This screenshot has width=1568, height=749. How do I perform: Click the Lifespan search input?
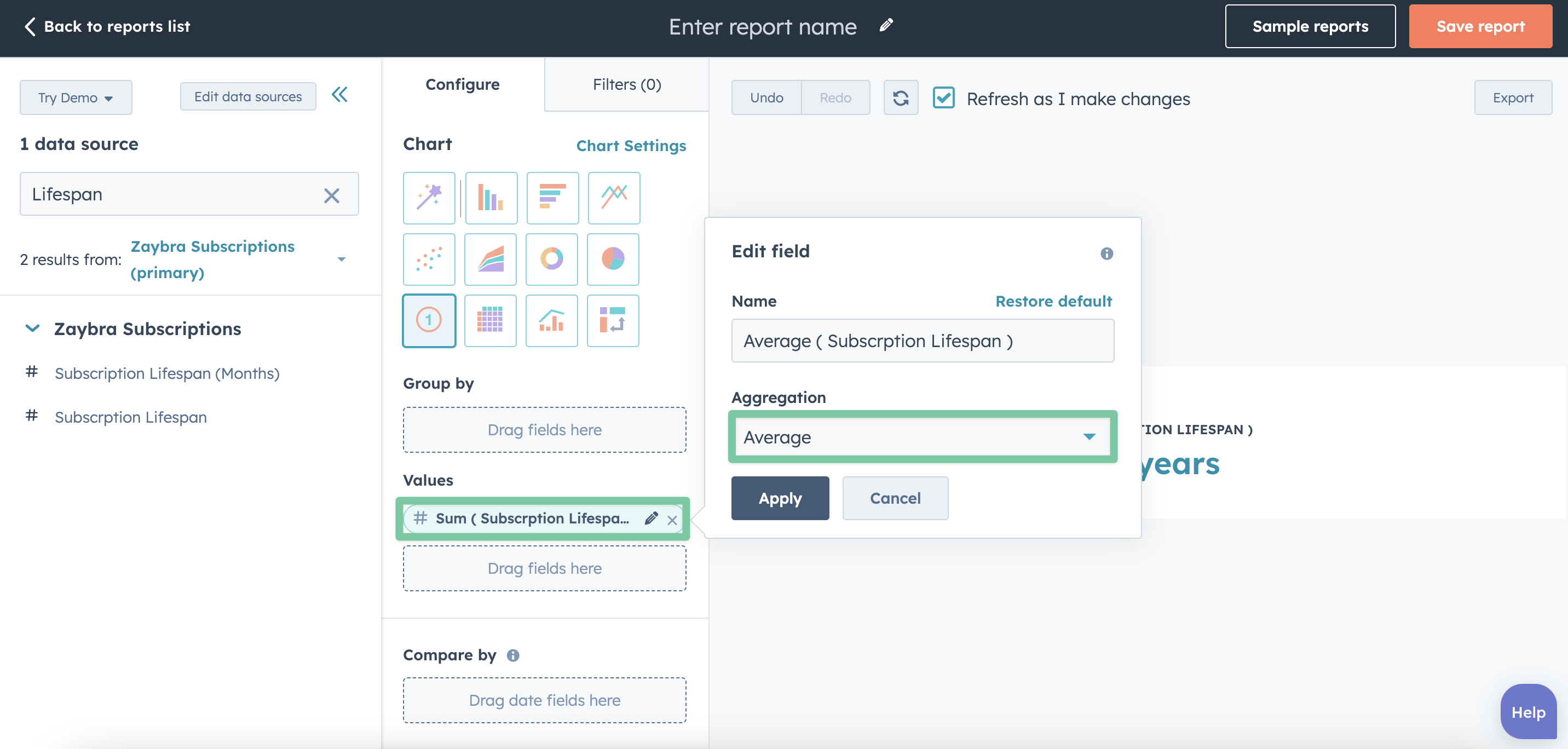pyautogui.click(x=189, y=194)
